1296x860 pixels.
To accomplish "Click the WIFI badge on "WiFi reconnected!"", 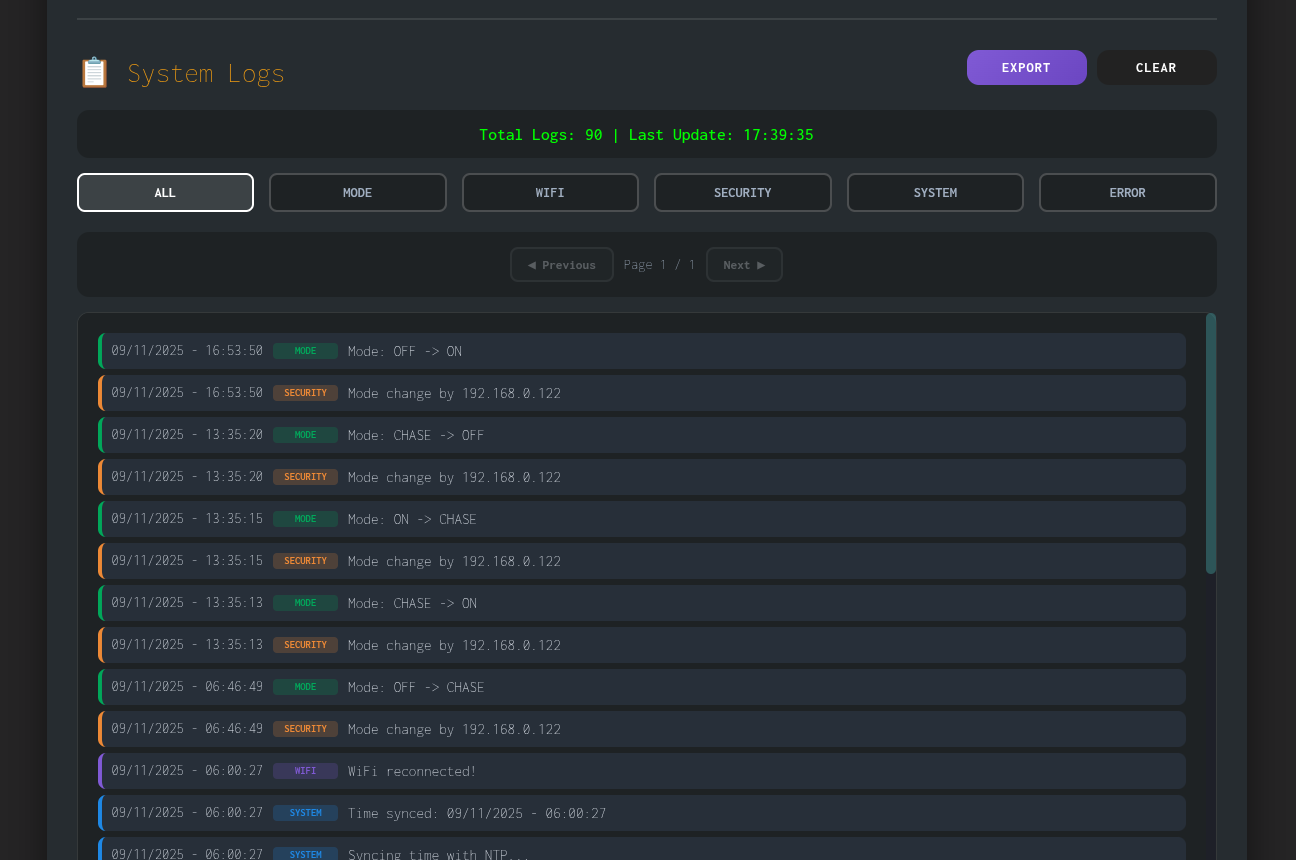I will (x=305, y=771).
